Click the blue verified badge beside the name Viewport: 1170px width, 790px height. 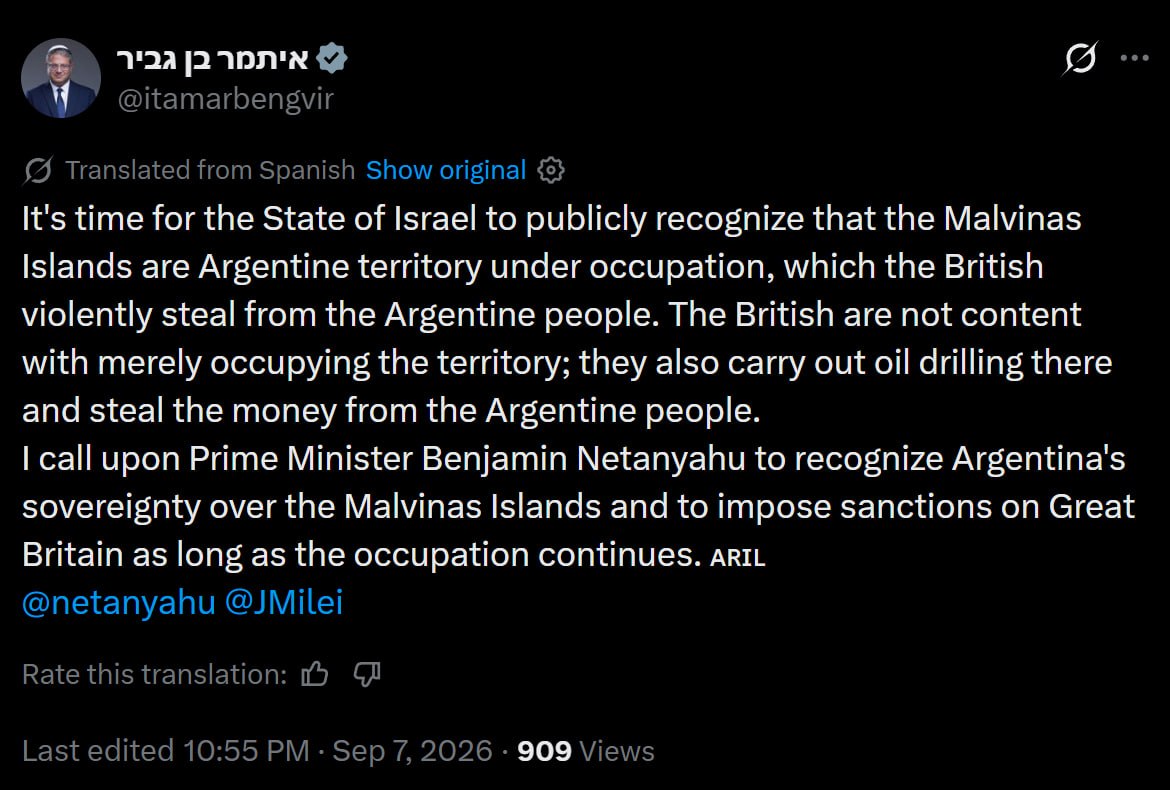[x=331, y=58]
